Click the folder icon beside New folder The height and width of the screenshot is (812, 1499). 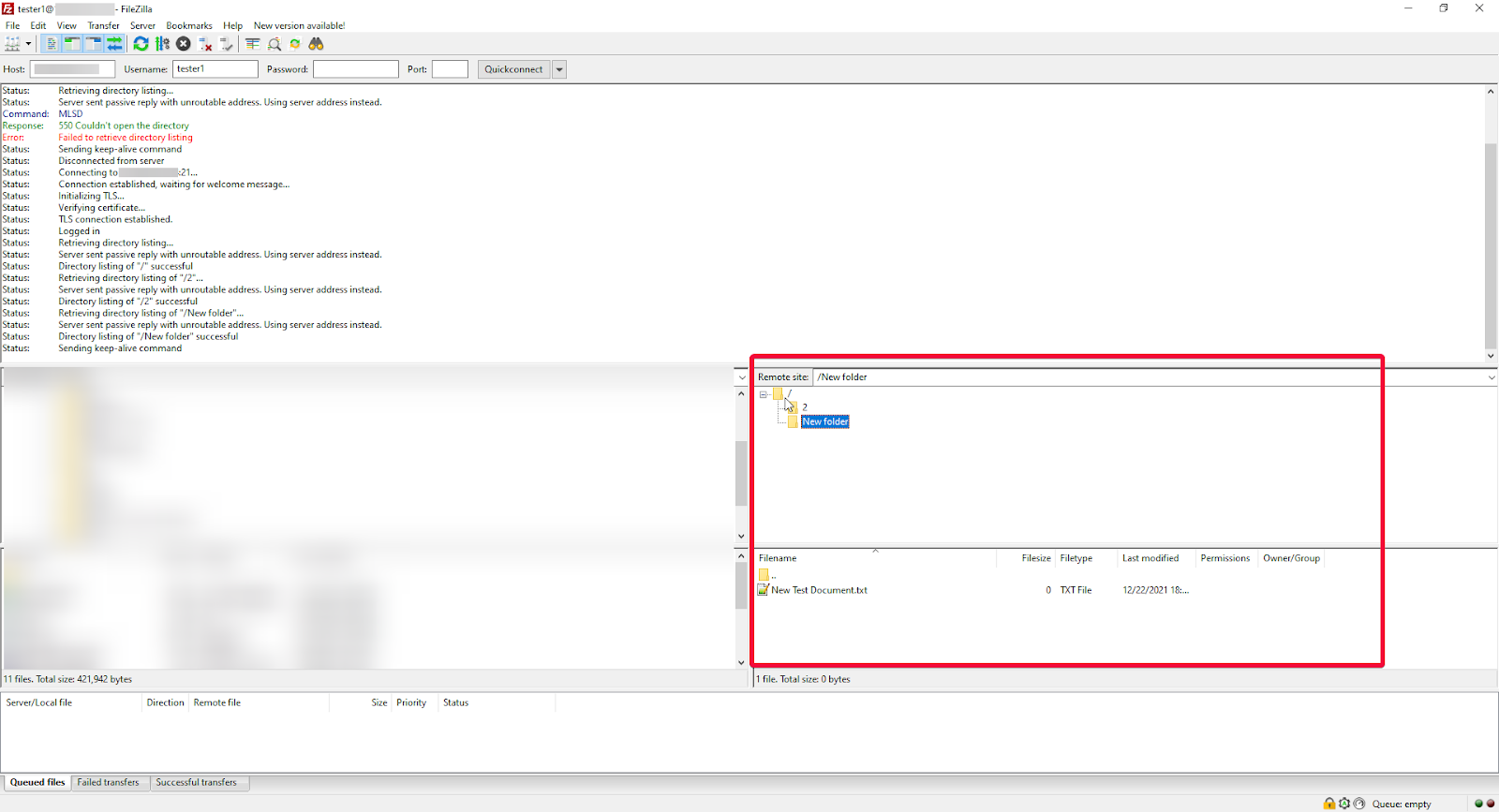[x=794, y=421]
